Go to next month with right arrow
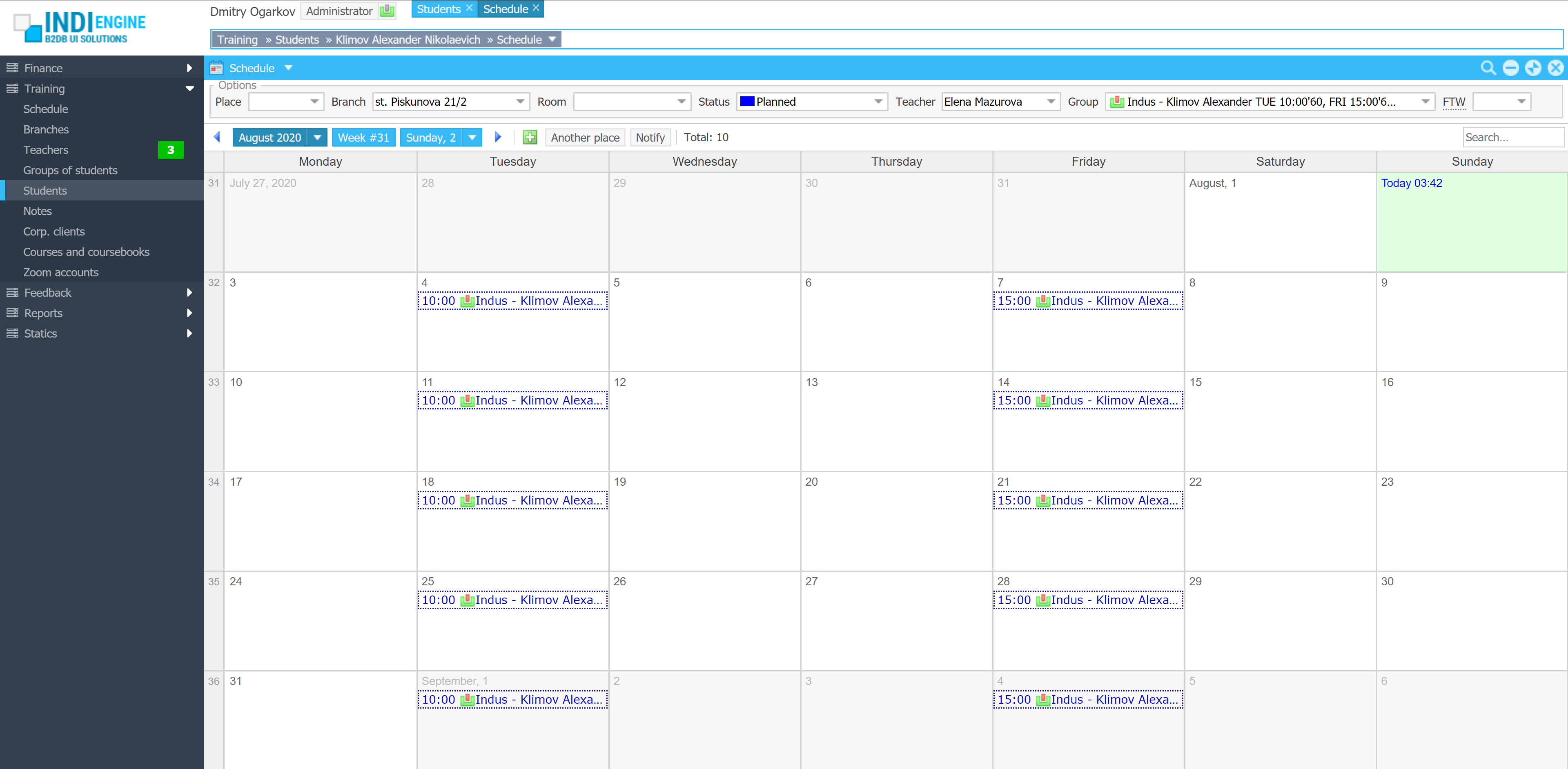1568x769 pixels. tap(498, 138)
